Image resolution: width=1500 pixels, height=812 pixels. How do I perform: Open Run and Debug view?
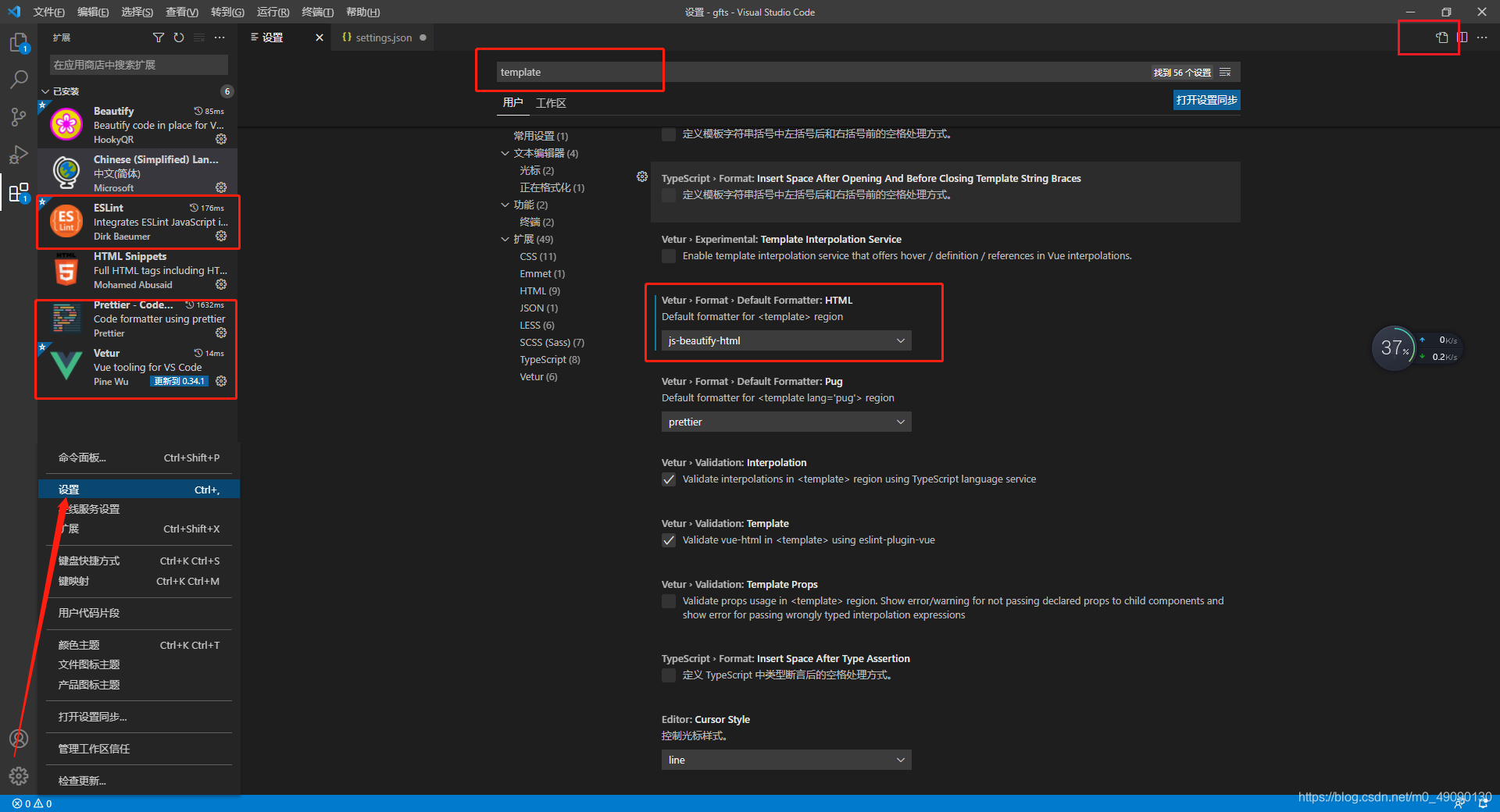click(x=19, y=155)
